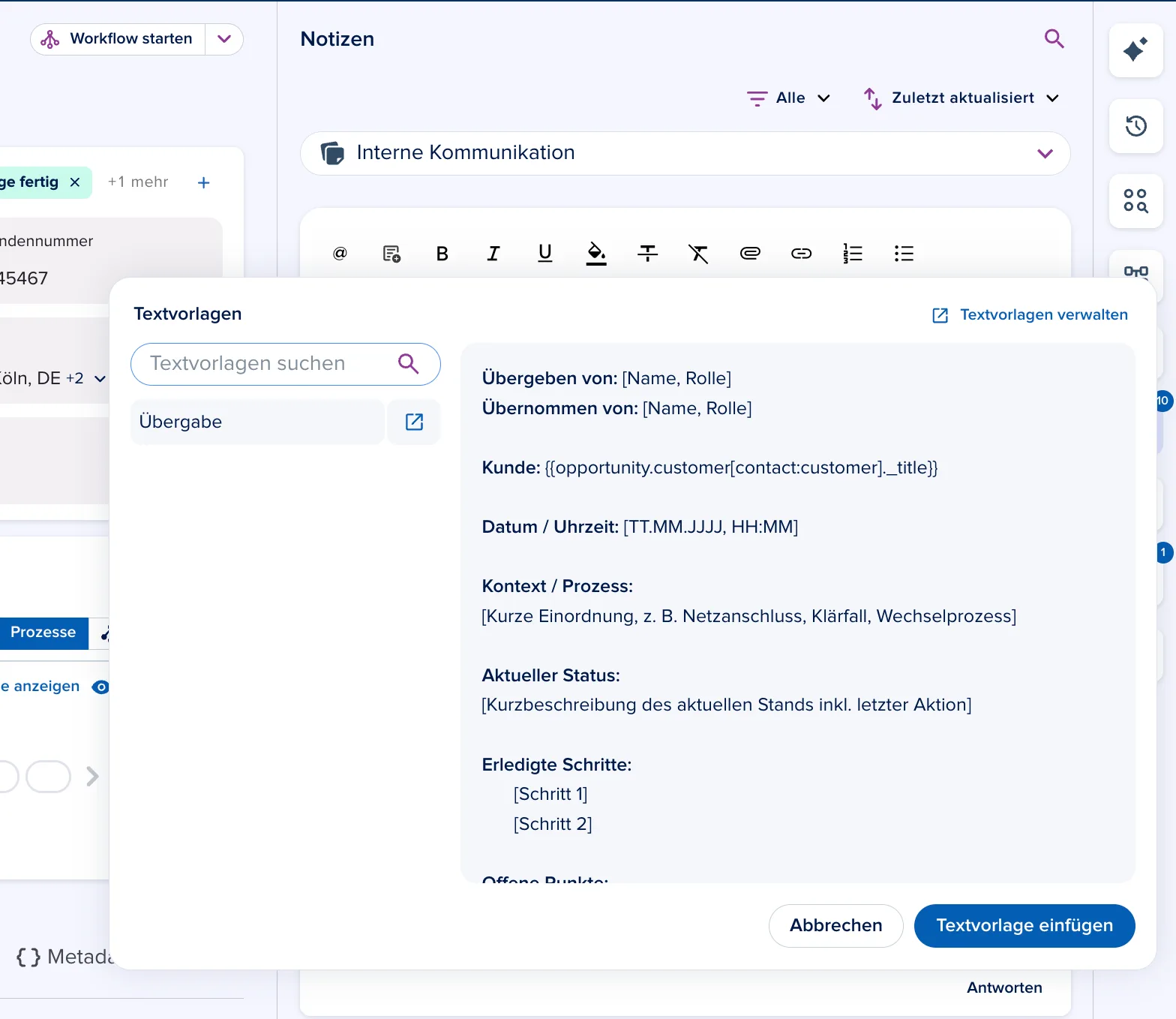Clear text formatting
This screenshot has height=1019, width=1176.
coord(699,254)
